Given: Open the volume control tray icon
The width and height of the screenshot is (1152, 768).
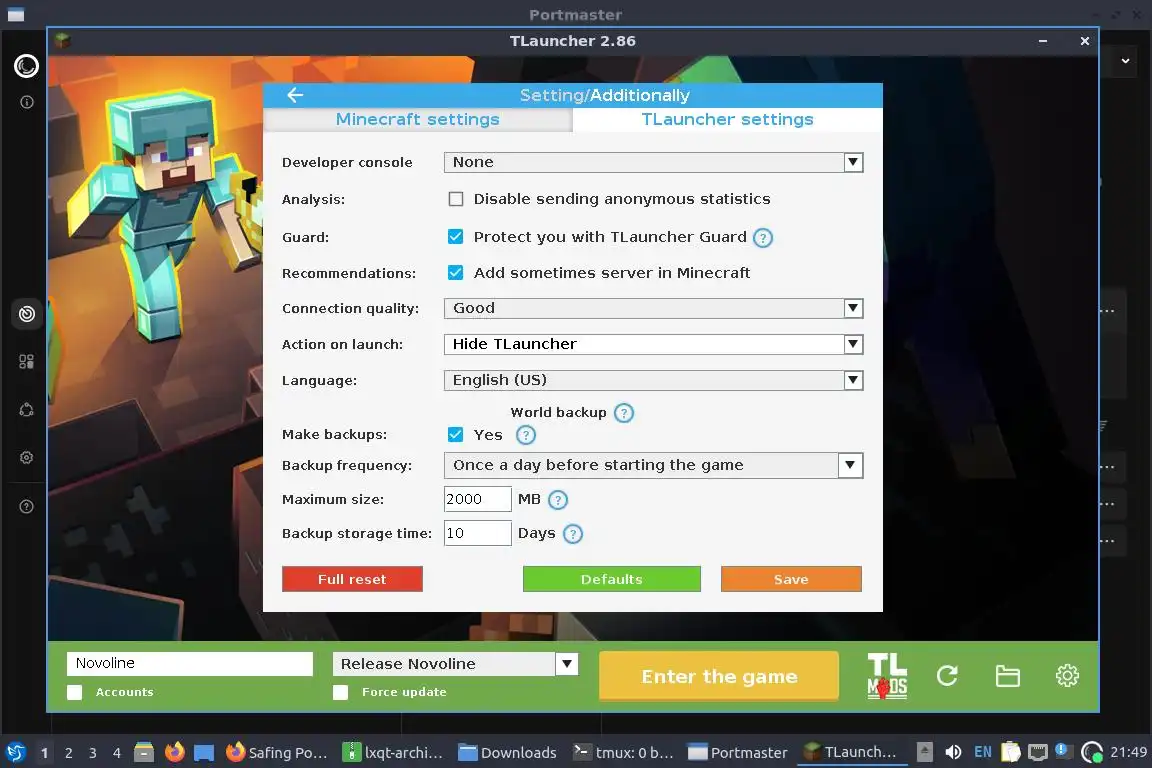Looking at the screenshot, I should (x=953, y=752).
